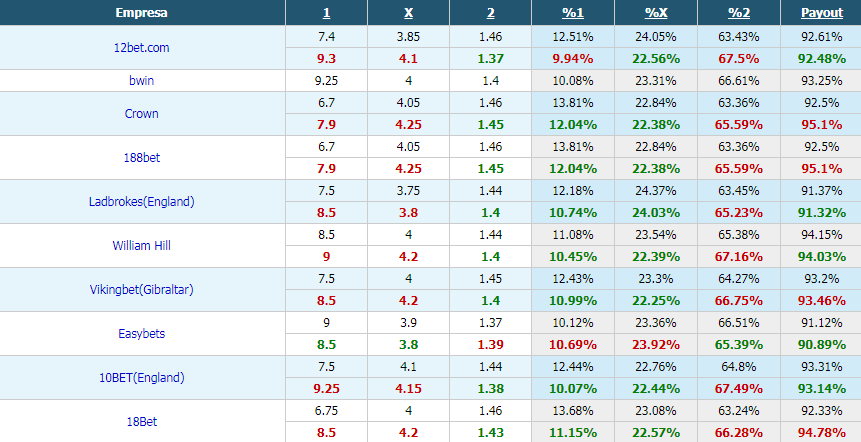Image resolution: width=861 pixels, height=442 pixels.
Task: Open the 12bet.com bookmaker link
Action: [142, 48]
